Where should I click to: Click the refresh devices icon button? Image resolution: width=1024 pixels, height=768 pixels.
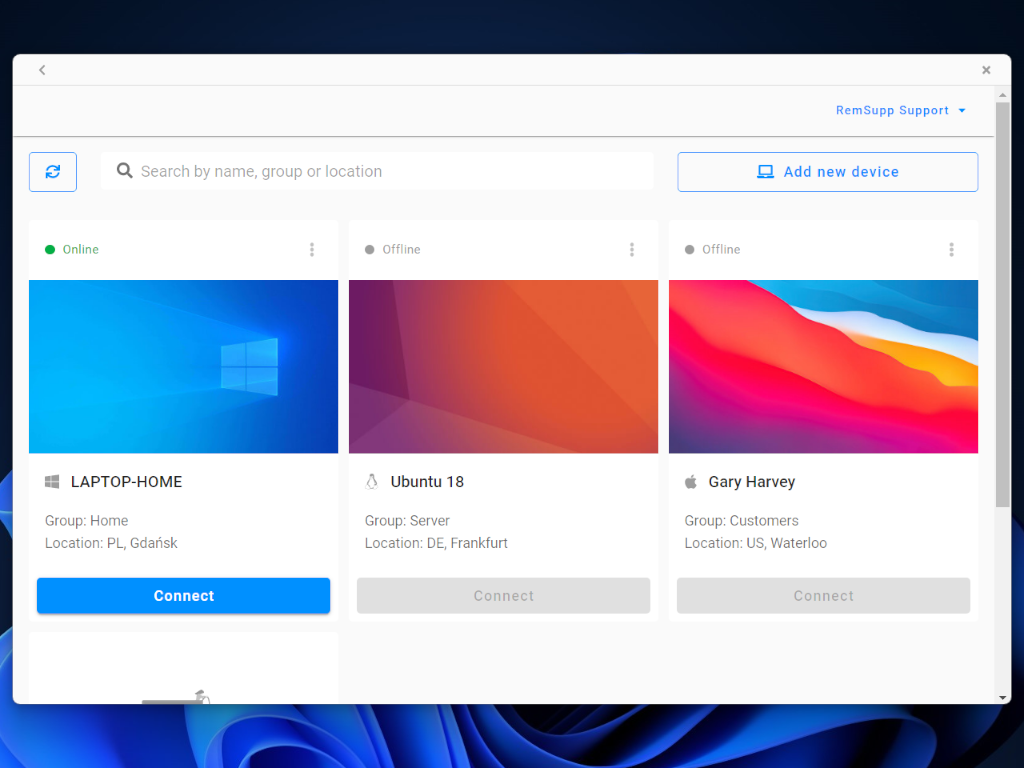pos(53,172)
